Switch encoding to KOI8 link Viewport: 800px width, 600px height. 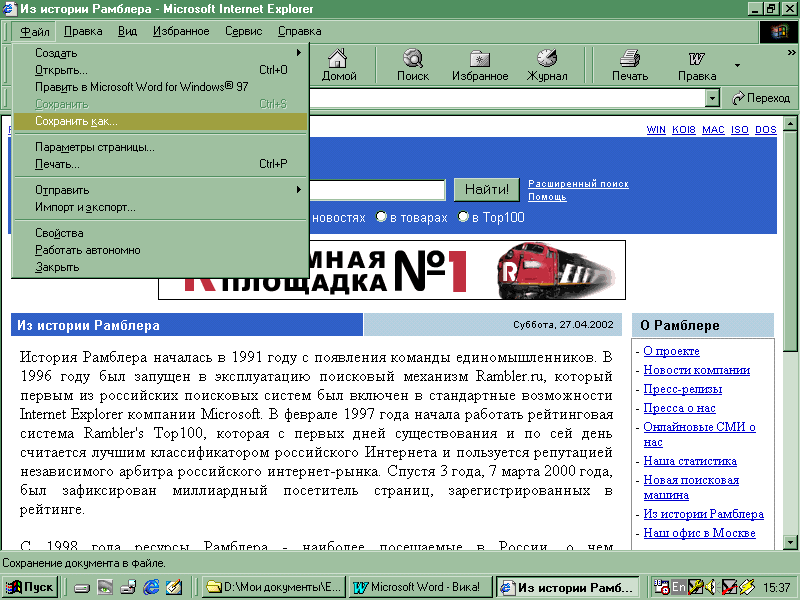coord(684,130)
